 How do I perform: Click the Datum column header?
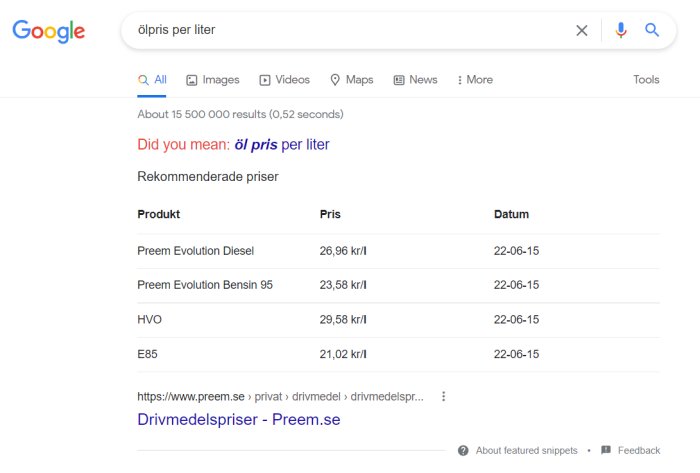[x=511, y=214]
